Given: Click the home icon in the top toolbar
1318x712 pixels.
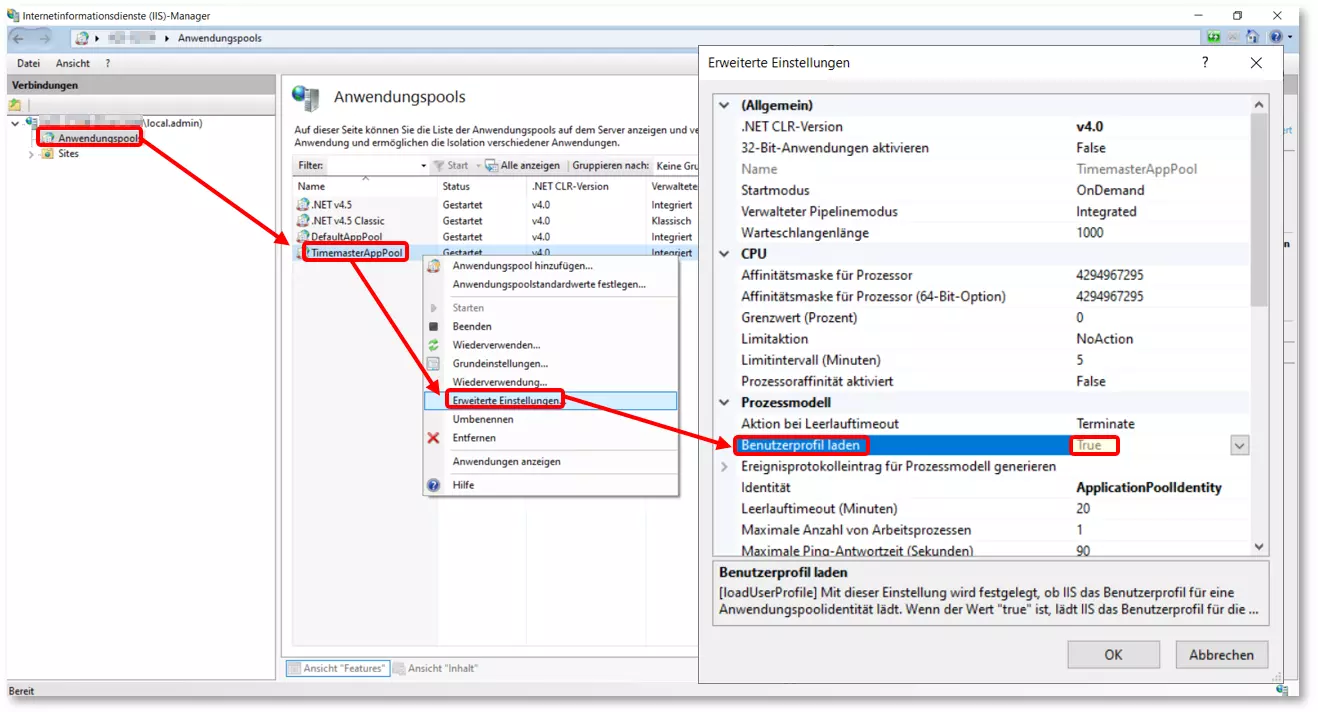Looking at the screenshot, I should [1253, 38].
